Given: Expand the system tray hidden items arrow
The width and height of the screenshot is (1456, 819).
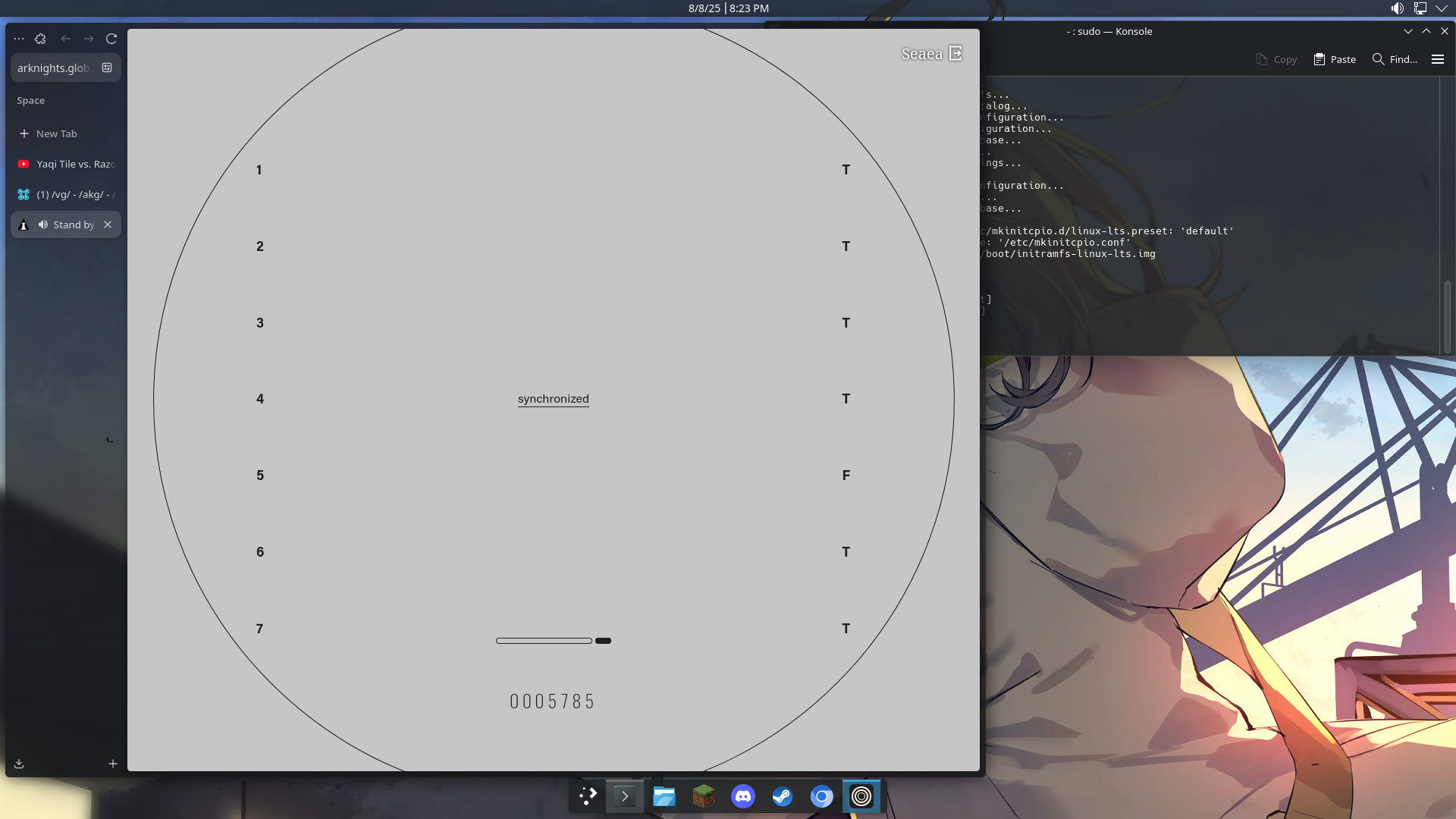Looking at the screenshot, I should coord(1442,8).
